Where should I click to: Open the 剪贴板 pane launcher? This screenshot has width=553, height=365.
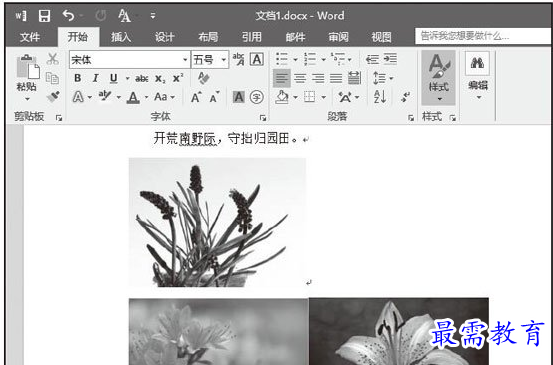(59, 118)
